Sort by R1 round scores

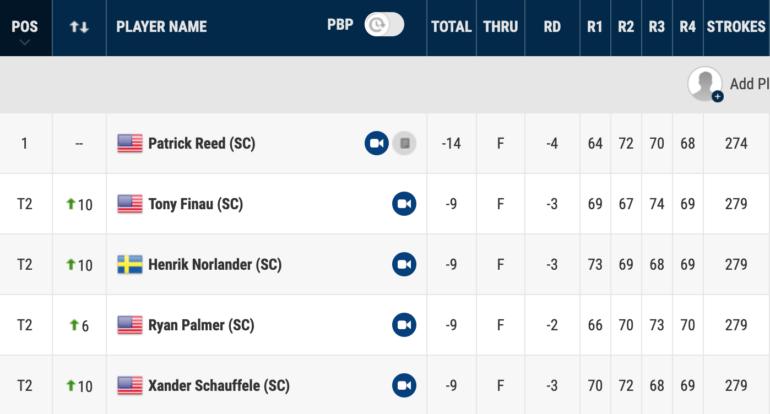[595, 27]
